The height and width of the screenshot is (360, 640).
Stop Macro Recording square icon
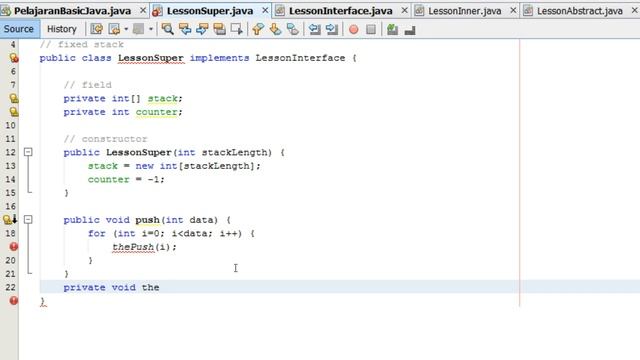tap(371, 29)
